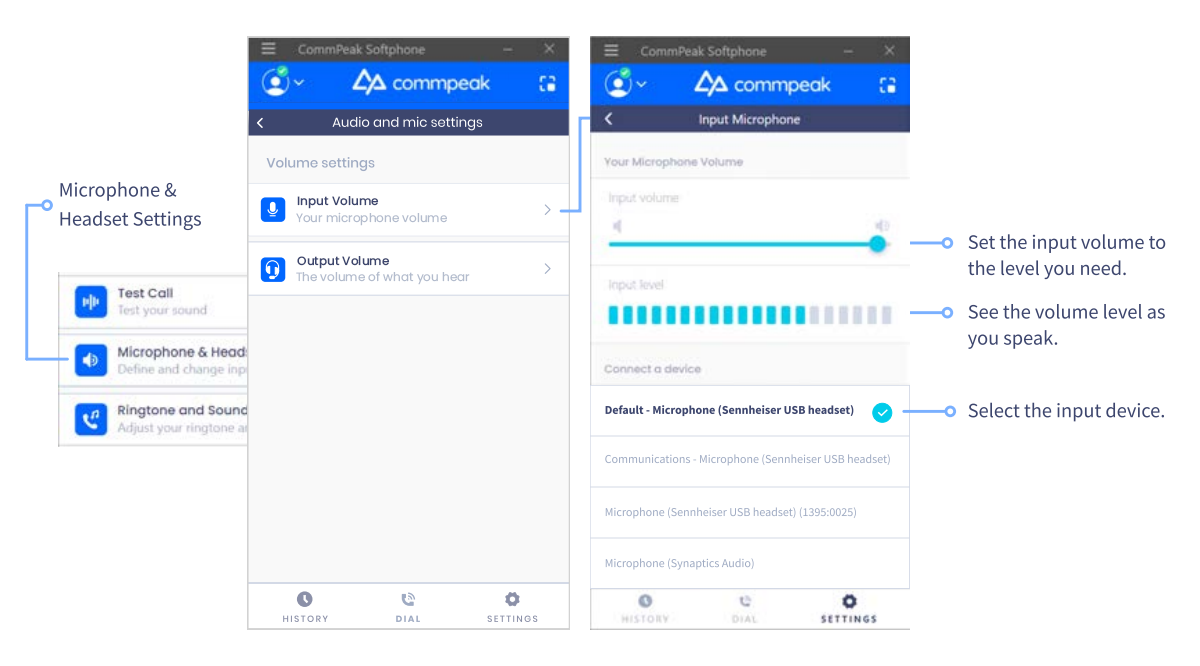This screenshot has height=666, width=1200.
Task: Click the headset icon beside Output Volume
Action: [273, 269]
